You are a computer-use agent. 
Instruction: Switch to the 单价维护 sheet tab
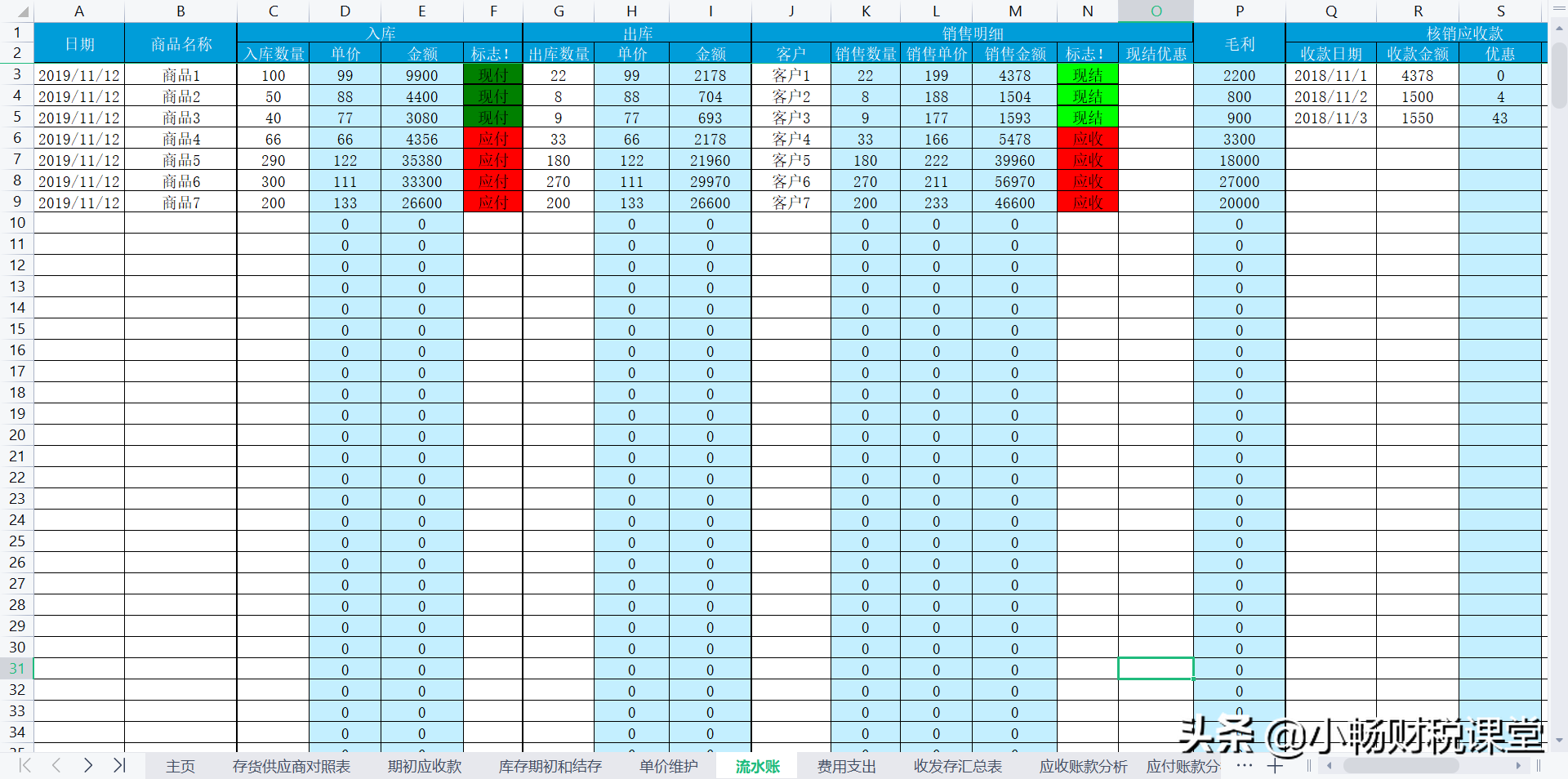coord(669,767)
